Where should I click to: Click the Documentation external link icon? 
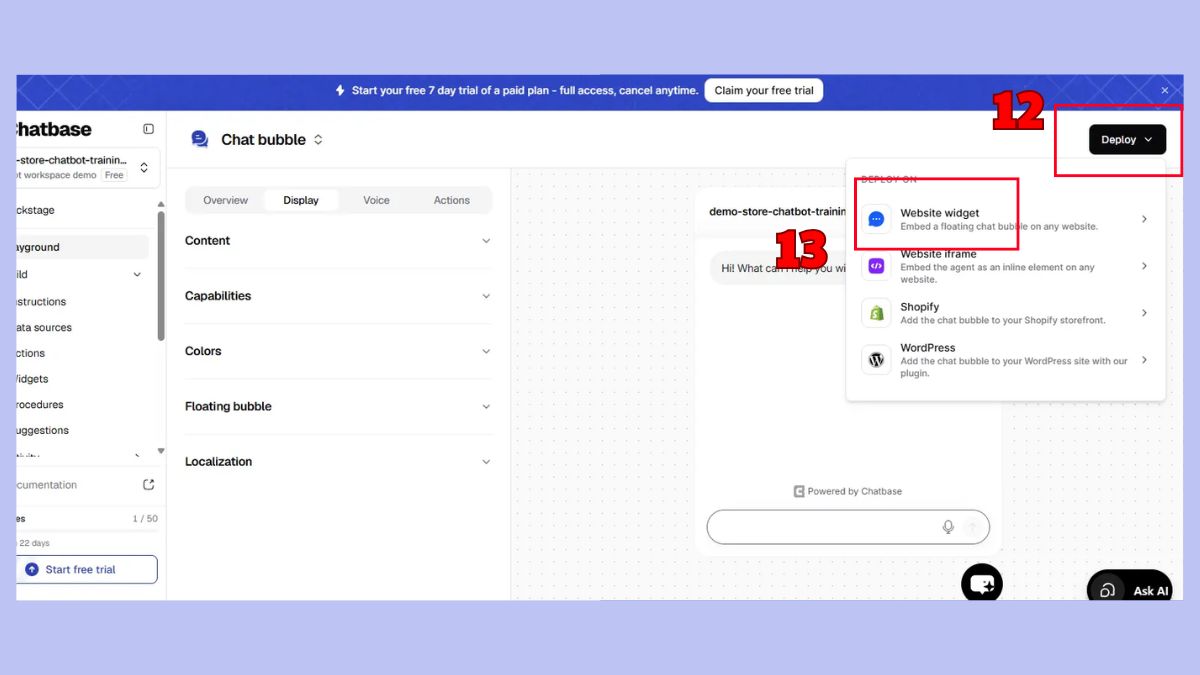pos(148,485)
